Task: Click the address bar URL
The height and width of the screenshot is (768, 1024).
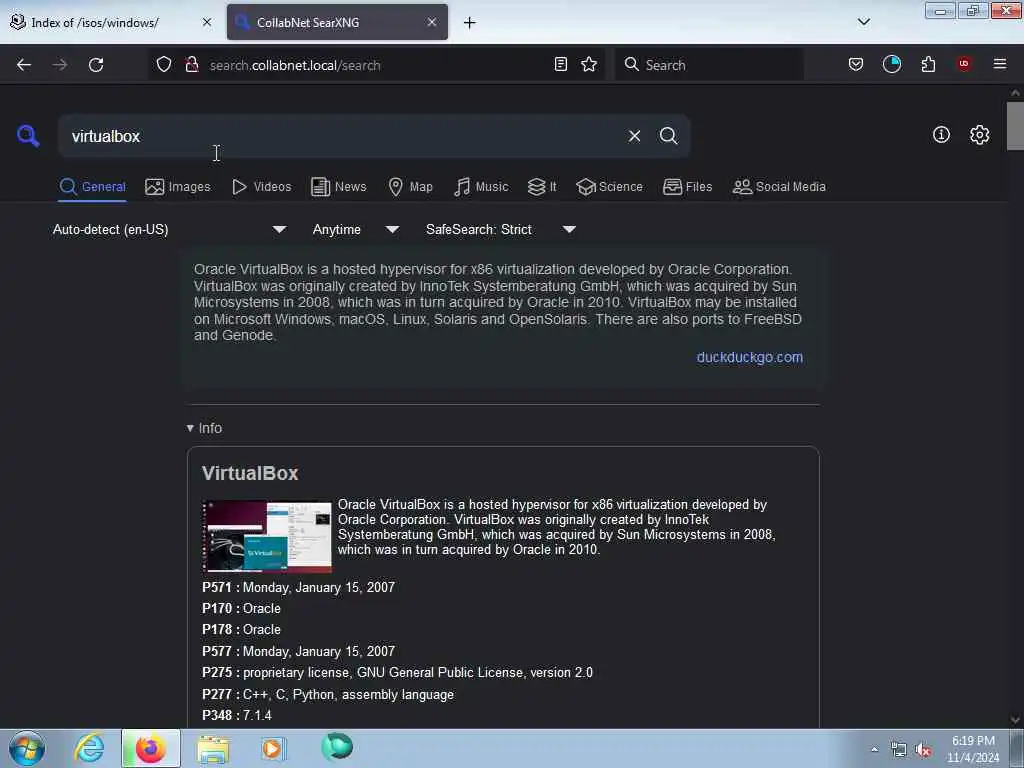Action: pyautogui.click(x=295, y=65)
